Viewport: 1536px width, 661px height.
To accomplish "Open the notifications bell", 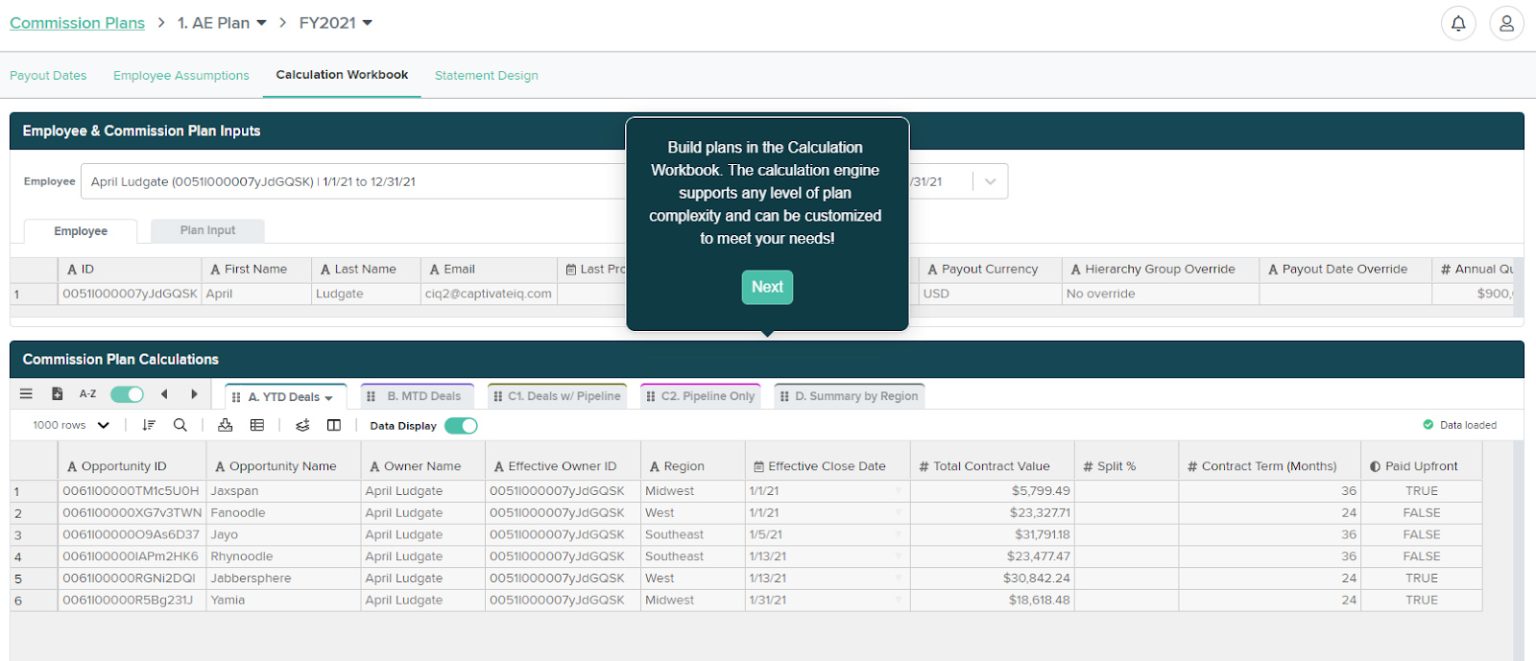I will coord(1459,22).
